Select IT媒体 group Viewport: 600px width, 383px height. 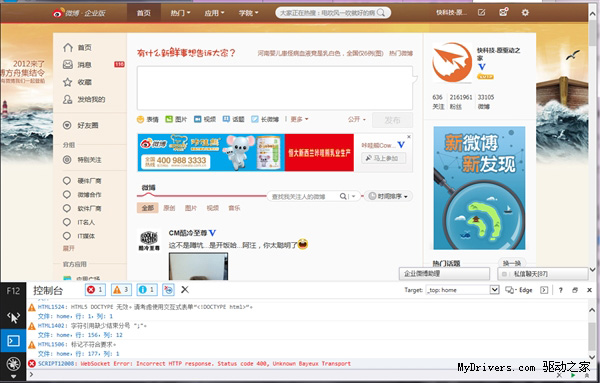(79, 236)
